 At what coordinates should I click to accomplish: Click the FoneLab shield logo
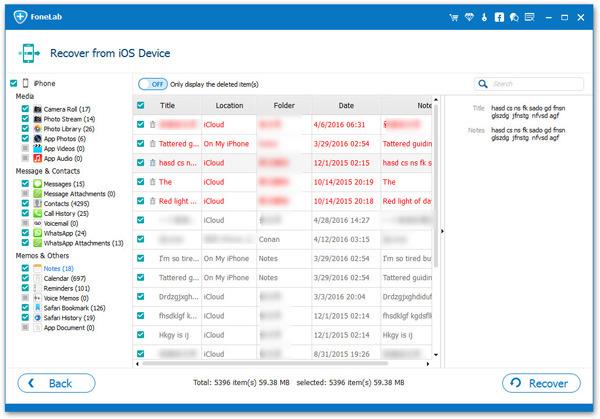pos(20,16)
